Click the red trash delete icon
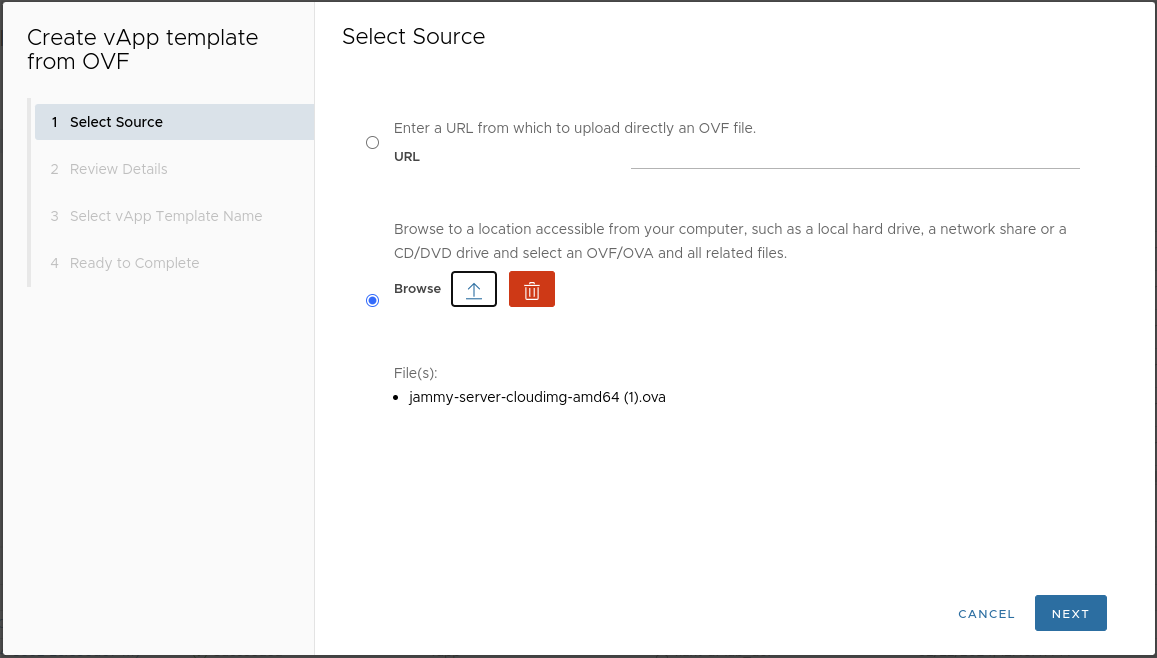 (531, 289)
